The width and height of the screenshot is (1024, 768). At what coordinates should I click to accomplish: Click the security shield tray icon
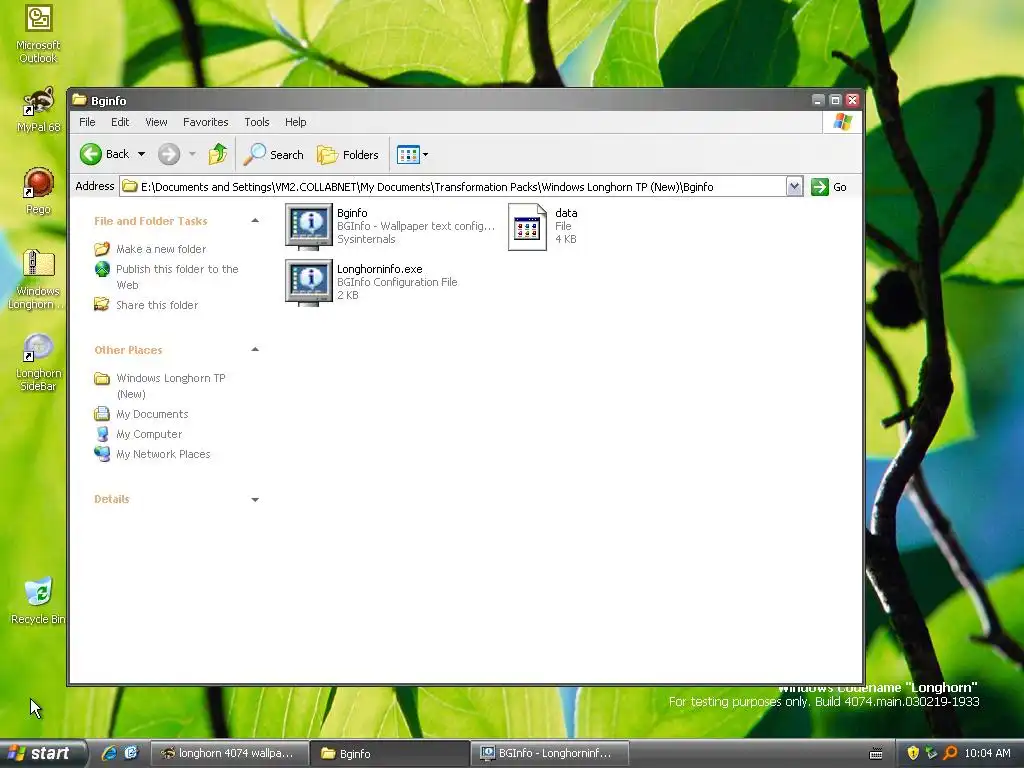tap(913, 753)
